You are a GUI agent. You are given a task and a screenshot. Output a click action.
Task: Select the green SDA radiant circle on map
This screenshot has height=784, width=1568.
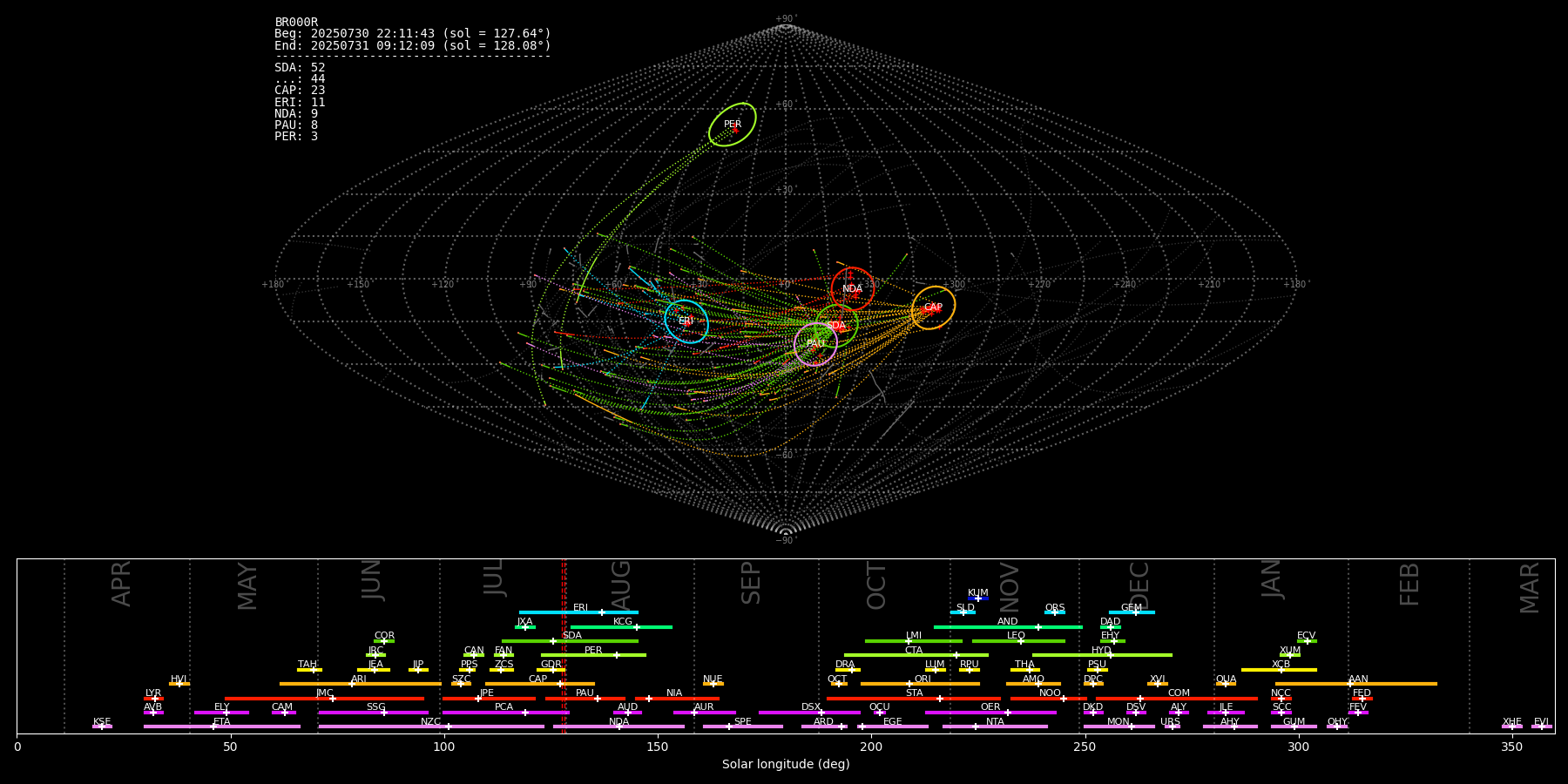coord(836,326)
